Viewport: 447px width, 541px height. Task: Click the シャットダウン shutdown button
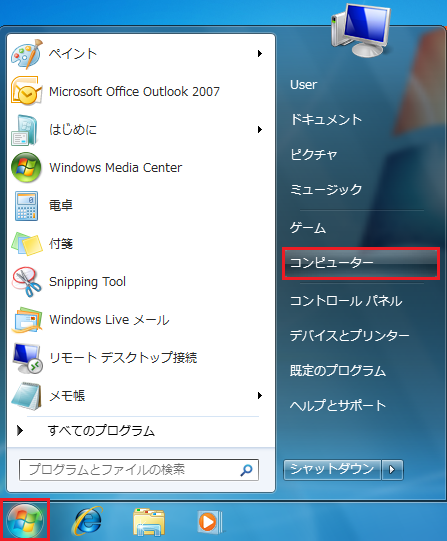click(332, 470)
